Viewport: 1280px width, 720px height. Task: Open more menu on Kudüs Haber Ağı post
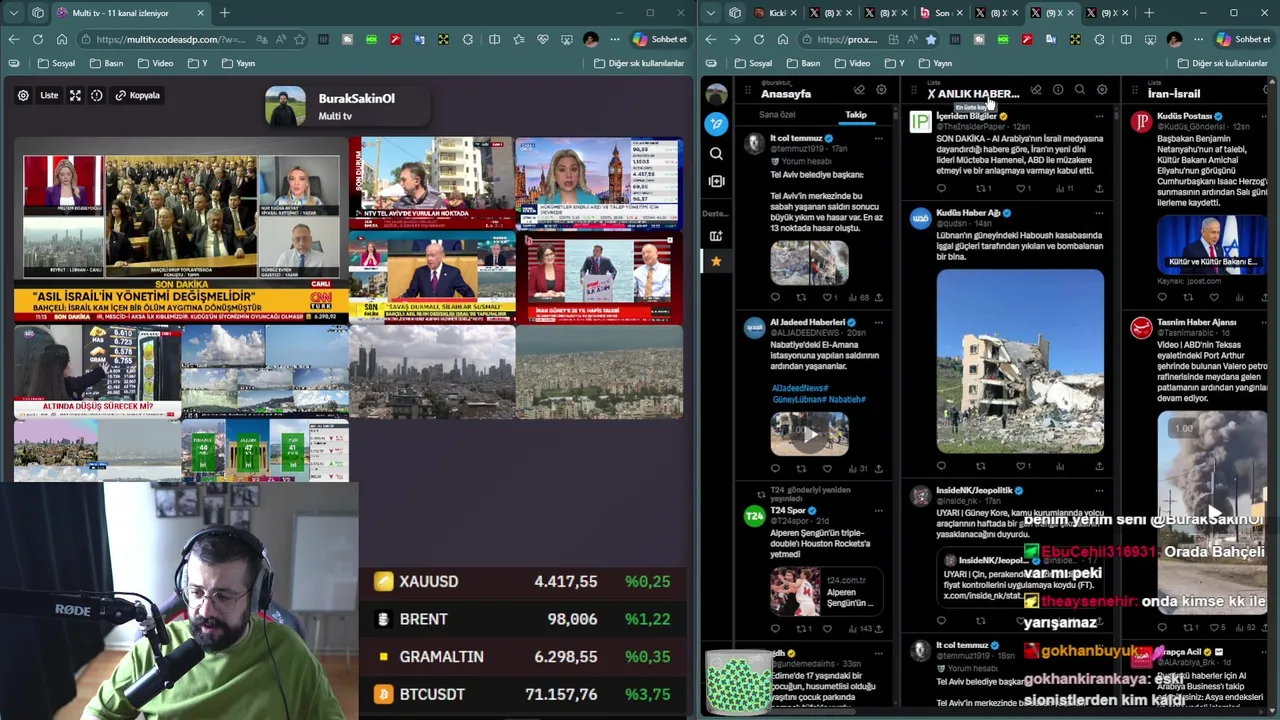[1099, 213]
